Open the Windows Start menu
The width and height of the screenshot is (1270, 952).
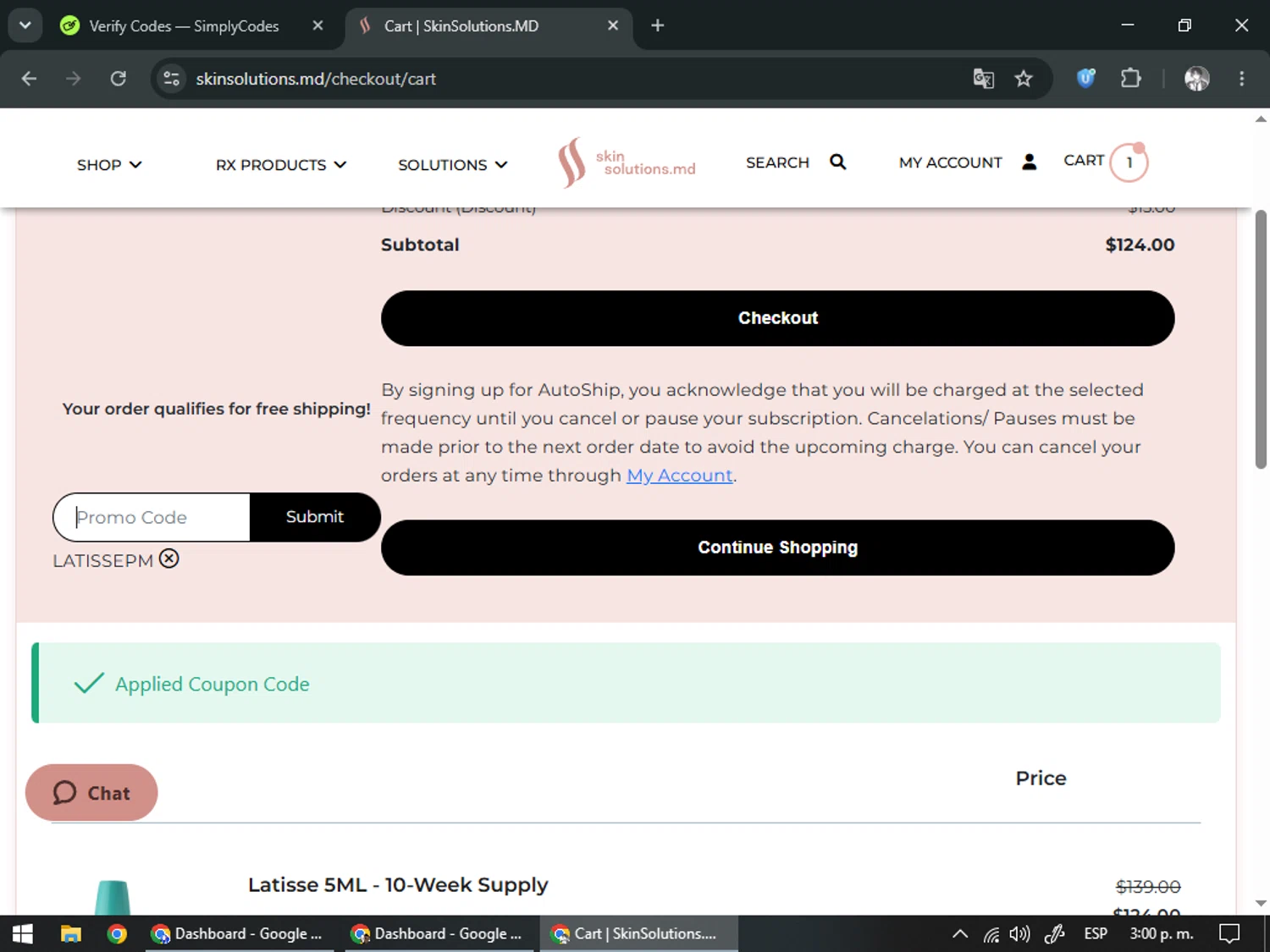(x=23, y=933)
